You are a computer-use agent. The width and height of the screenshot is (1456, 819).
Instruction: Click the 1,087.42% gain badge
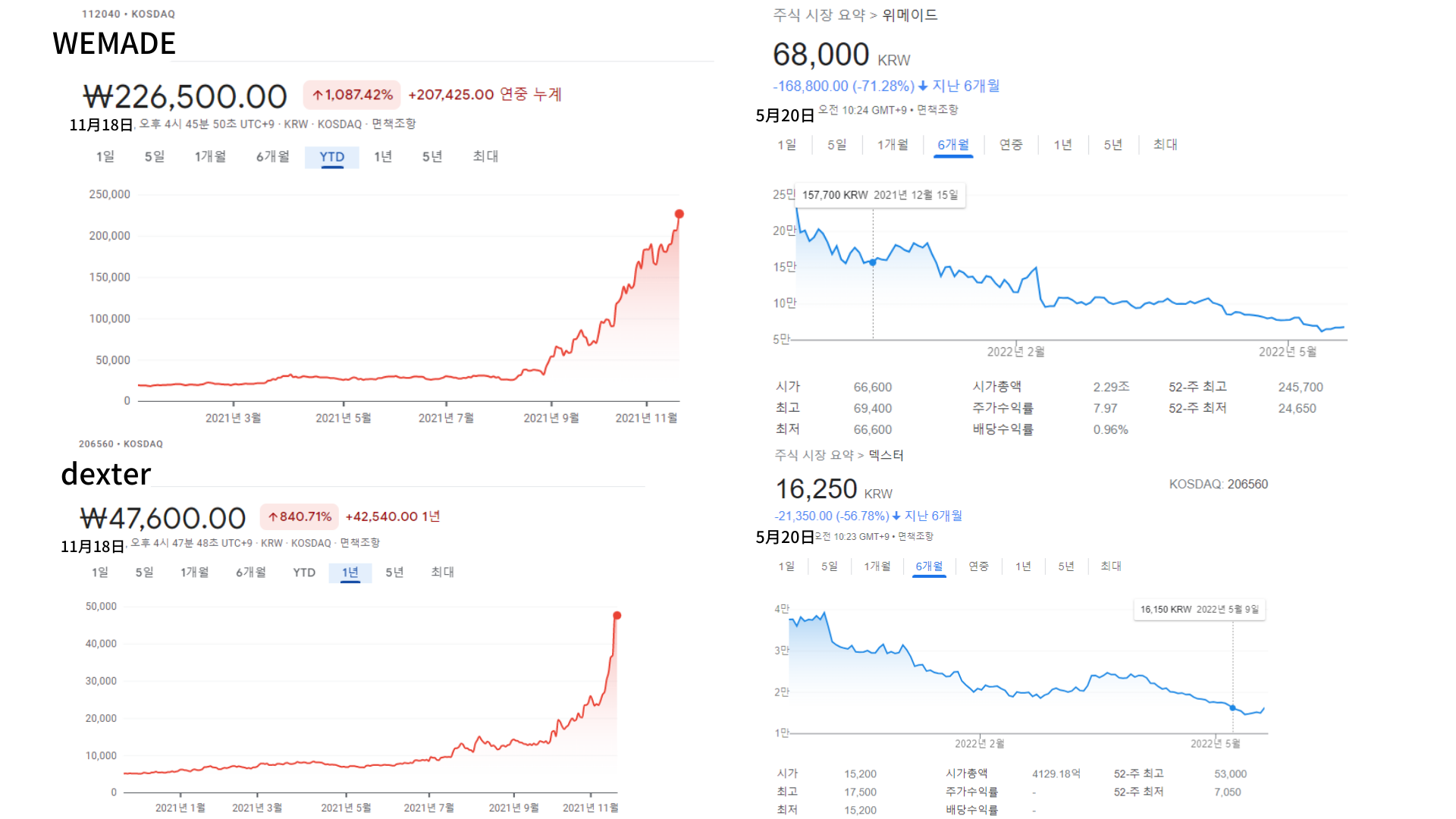(x=352, y=95)
